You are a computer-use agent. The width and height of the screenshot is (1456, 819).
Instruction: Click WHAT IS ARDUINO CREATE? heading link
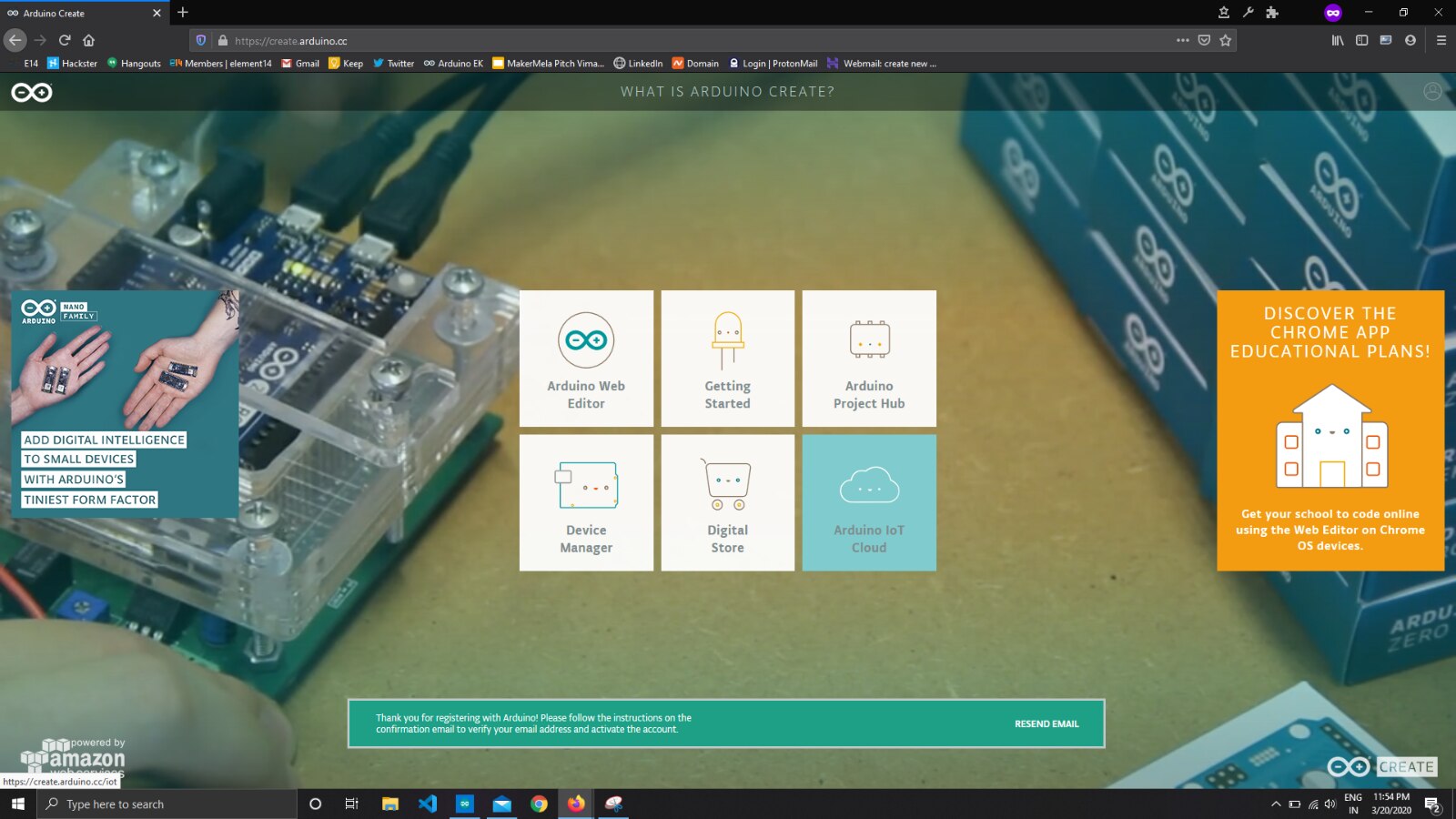728,92
